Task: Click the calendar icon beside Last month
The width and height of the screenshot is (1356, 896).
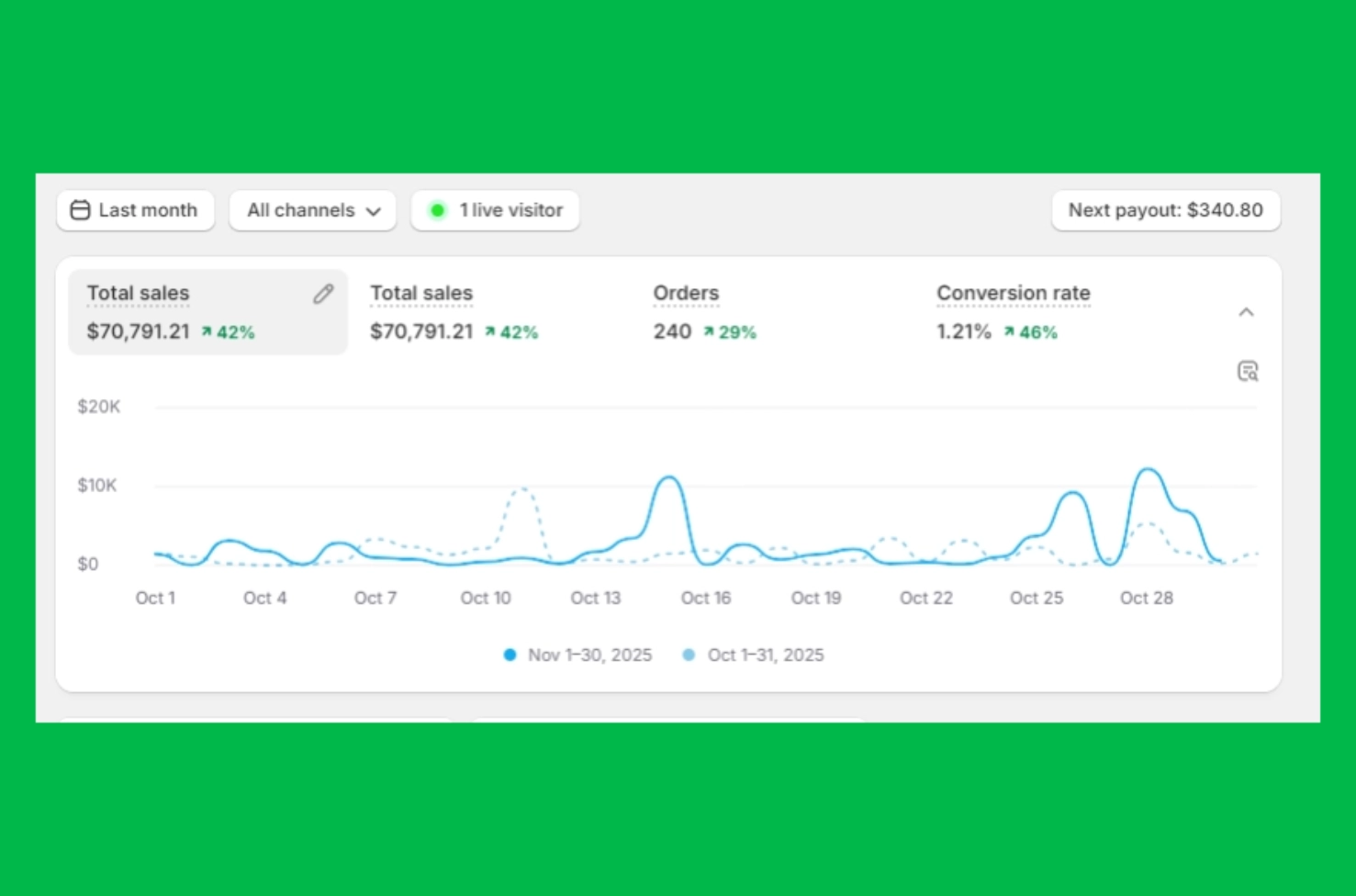Action: [81, 210]
